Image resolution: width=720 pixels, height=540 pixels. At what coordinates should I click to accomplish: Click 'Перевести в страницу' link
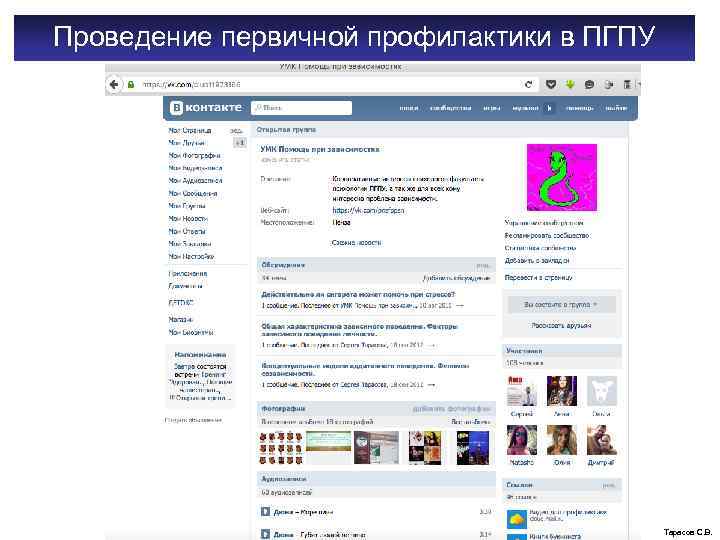coord(539,277)
